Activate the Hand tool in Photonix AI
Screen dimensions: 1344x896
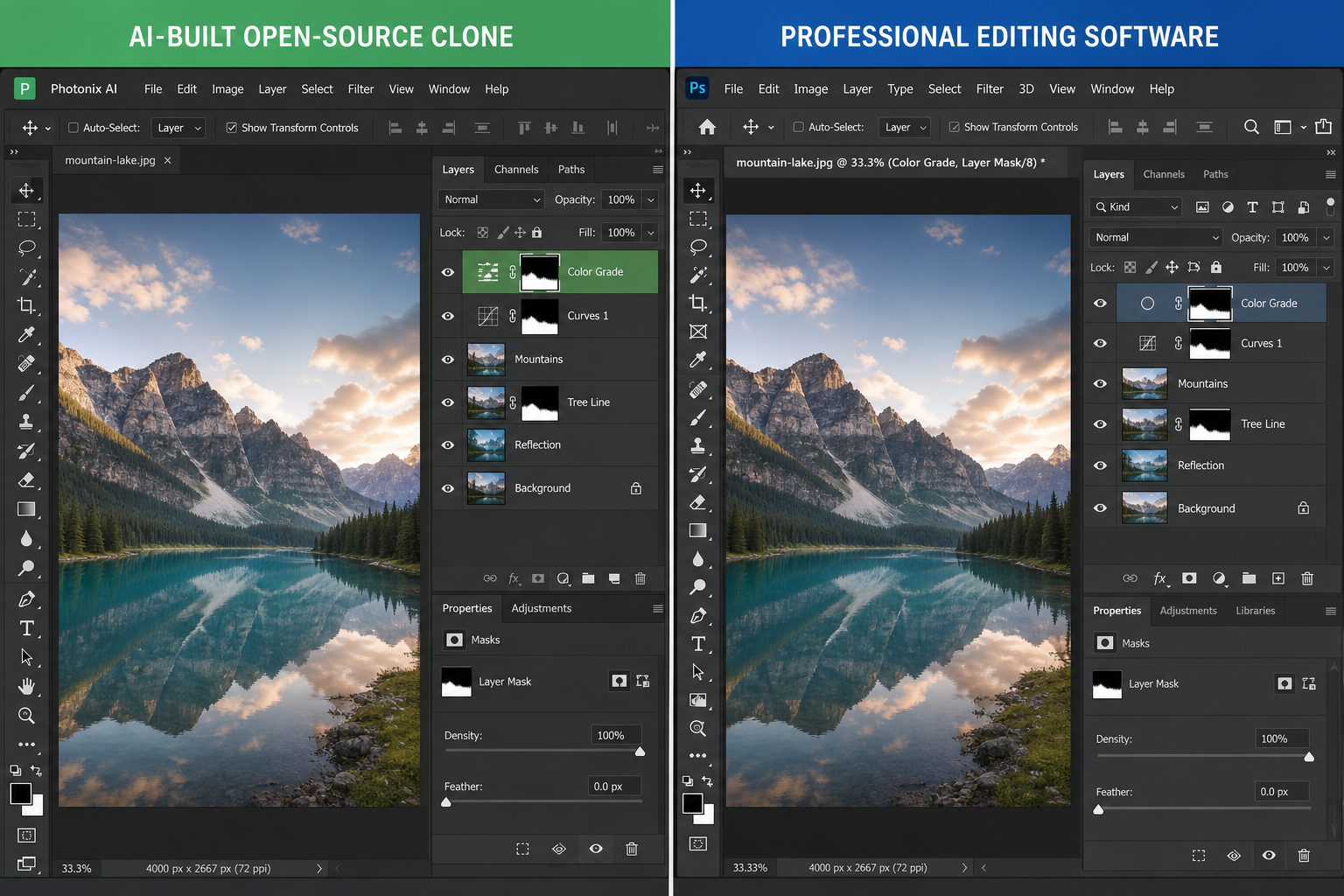27,686
